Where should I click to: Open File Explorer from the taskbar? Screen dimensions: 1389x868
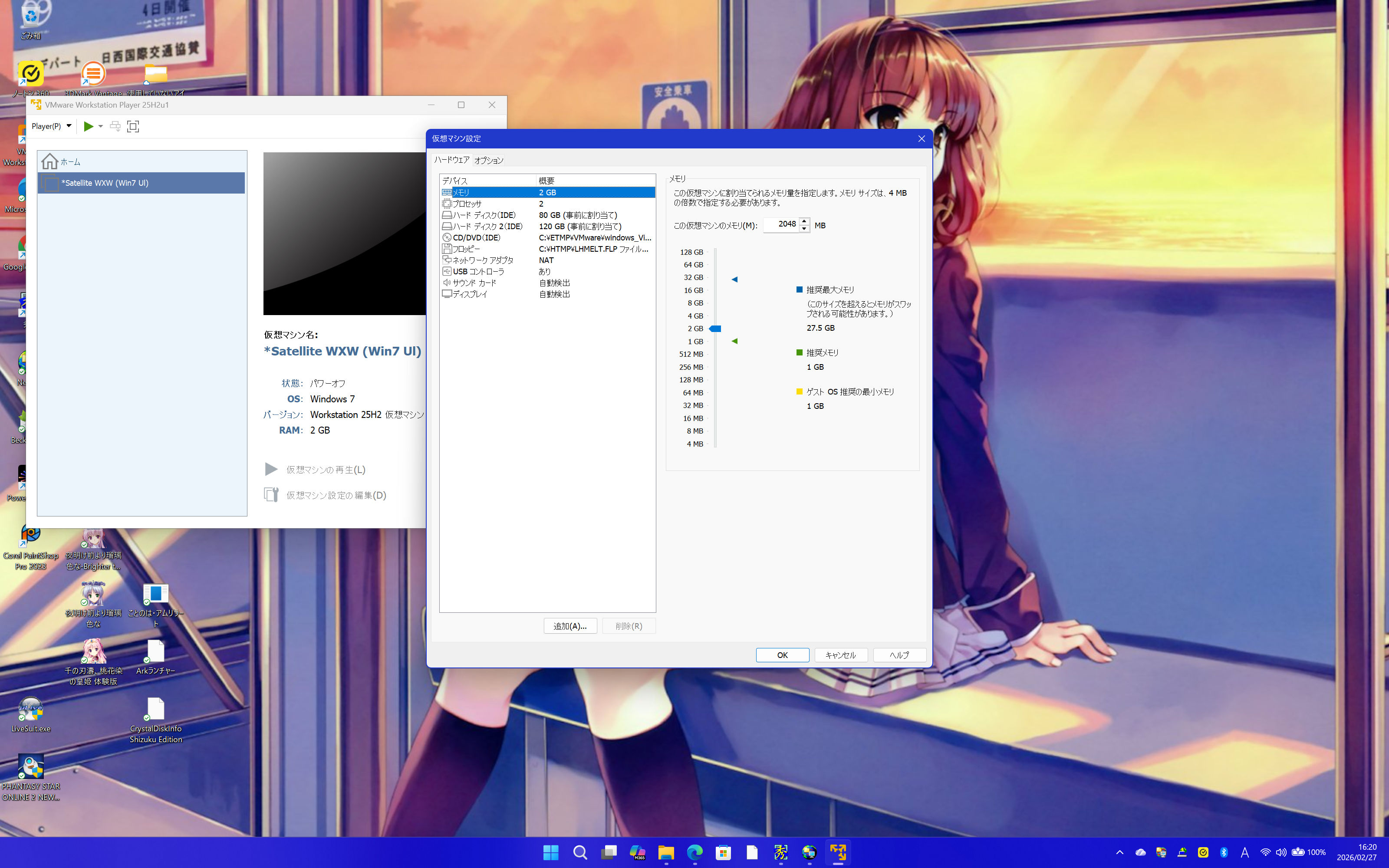pyautogui.click(x=665, y=852)
